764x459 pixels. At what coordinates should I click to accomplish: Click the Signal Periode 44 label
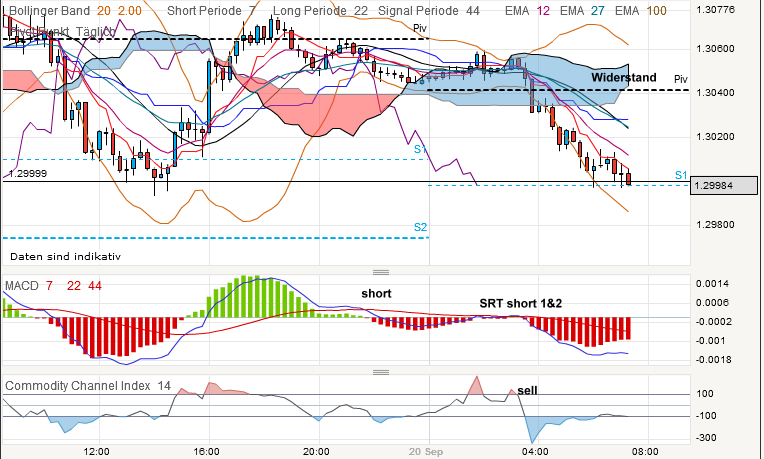[x=429, y=11]
